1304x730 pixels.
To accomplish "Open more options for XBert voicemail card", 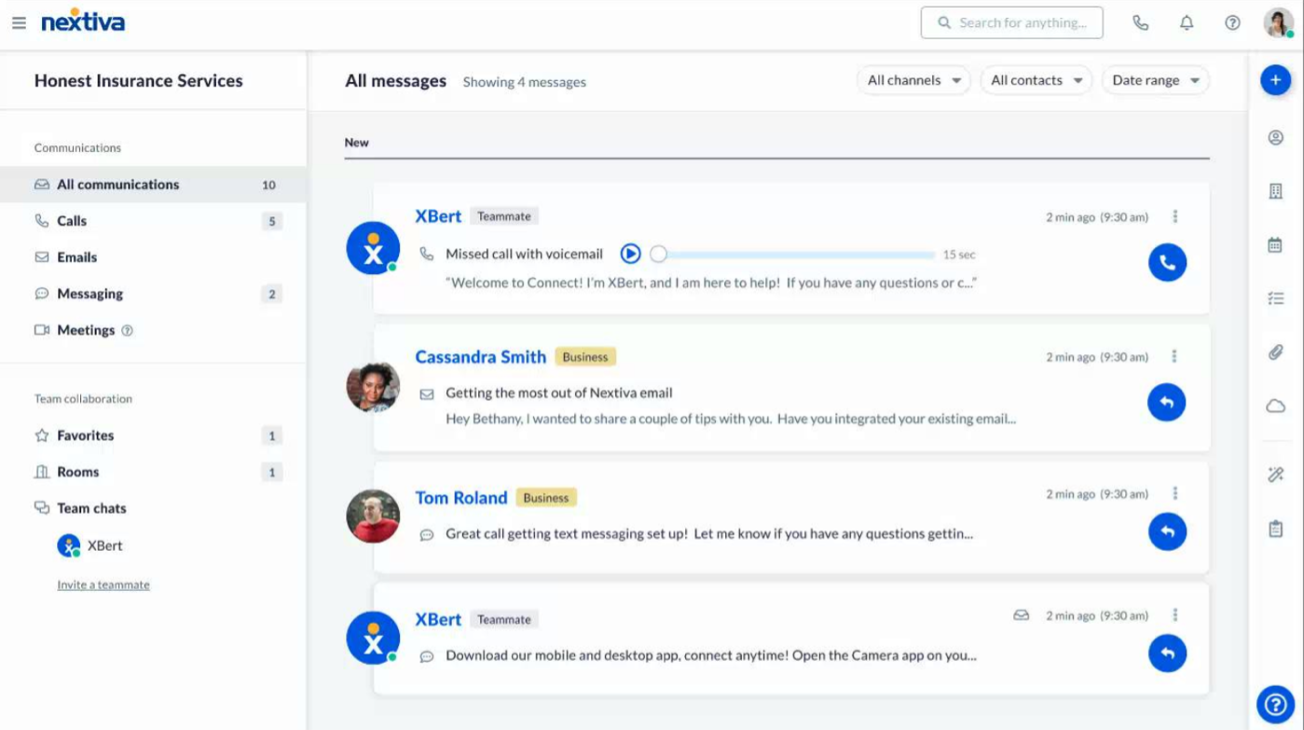I will click(1175, 217).
